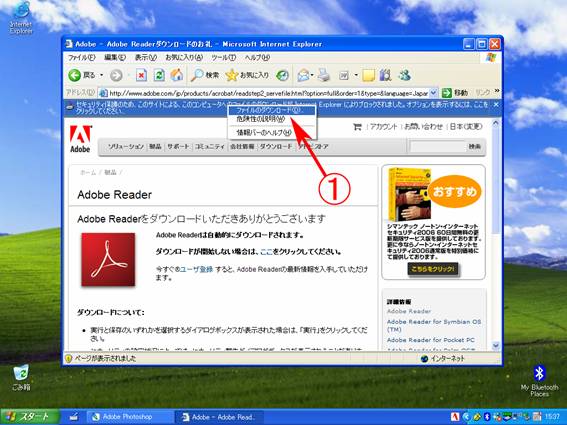Open the Messenger people toolbar icon
Screen dimensions: 567x425
pos(404,75)
